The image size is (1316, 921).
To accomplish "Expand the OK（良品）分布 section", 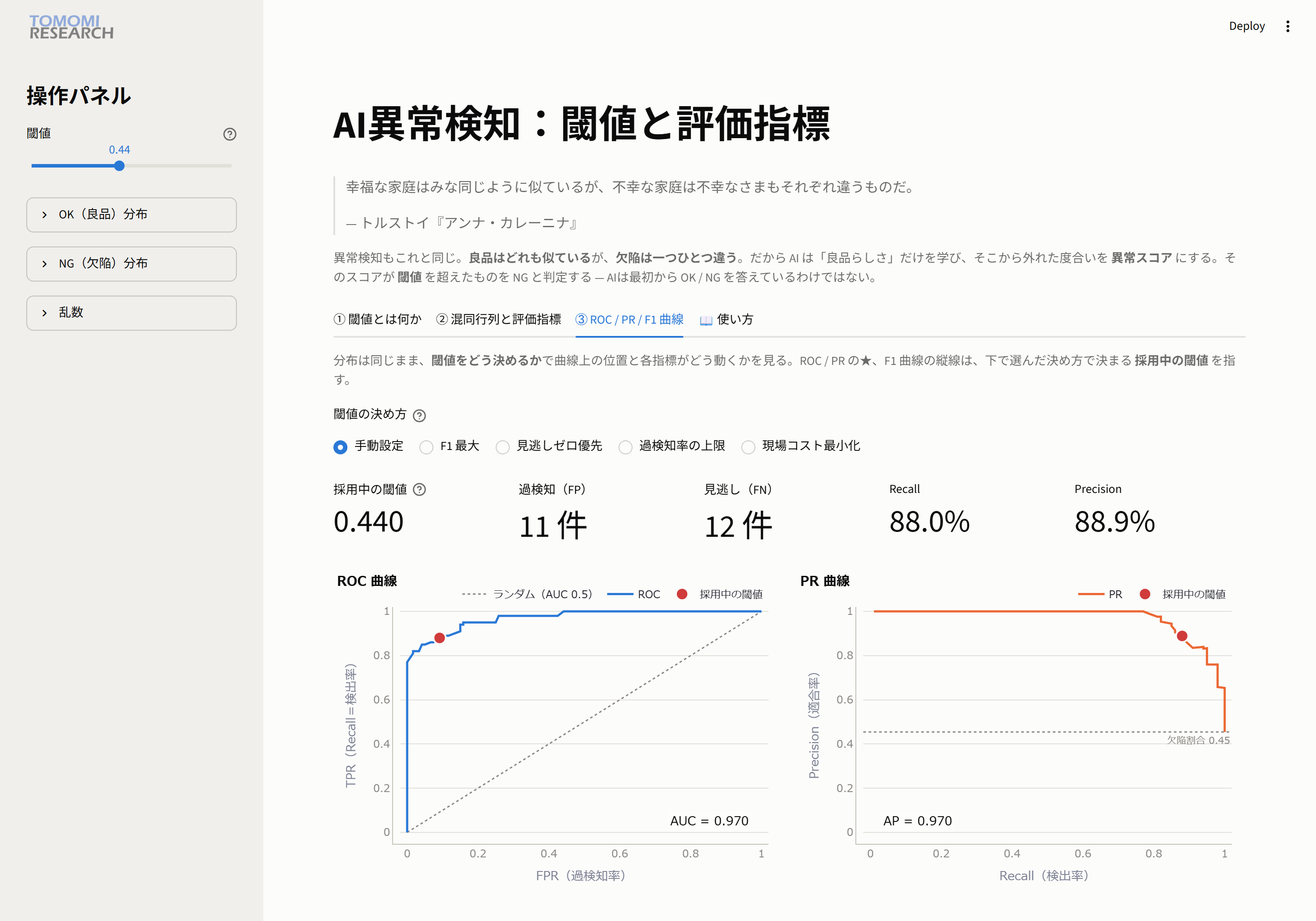I will [x=131, y=215].
